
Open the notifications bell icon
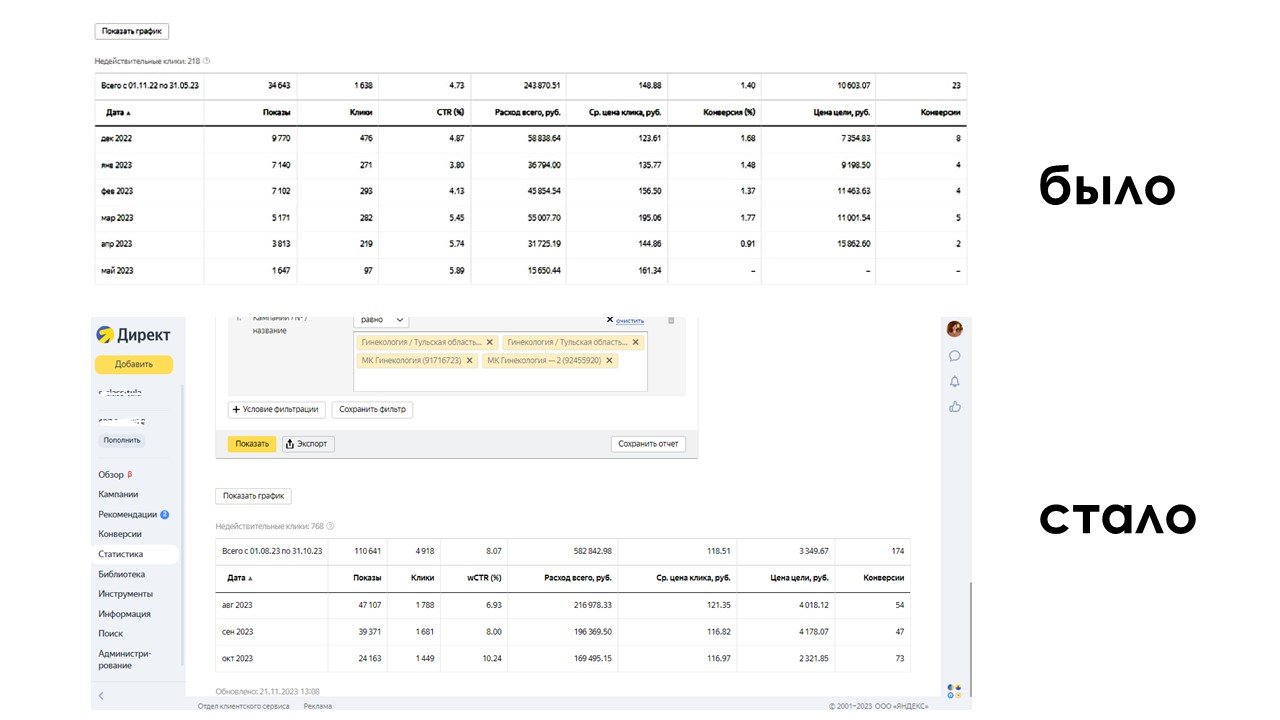955,381
